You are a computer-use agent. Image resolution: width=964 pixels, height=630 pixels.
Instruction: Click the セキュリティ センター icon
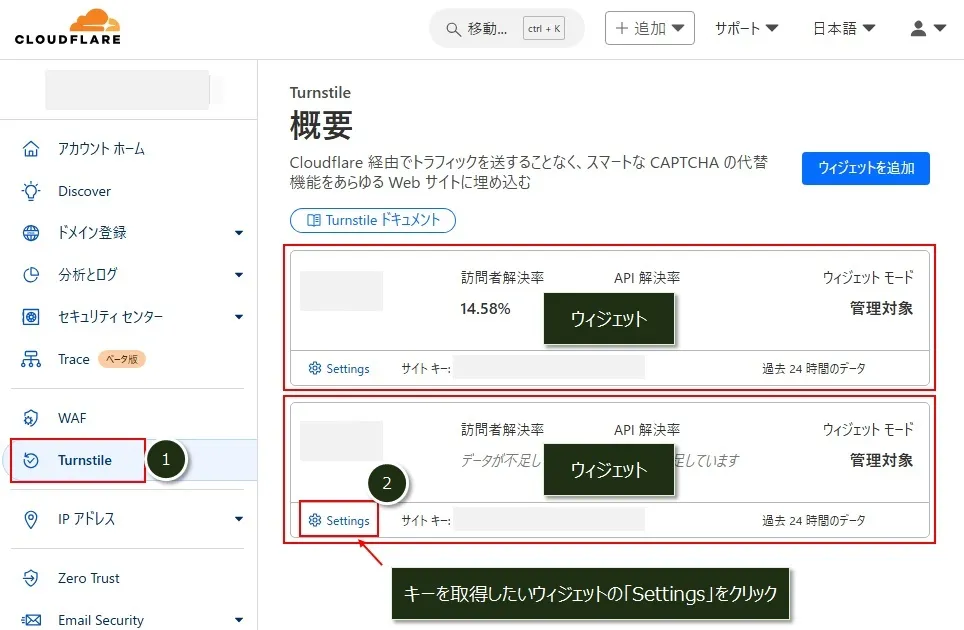31,317
